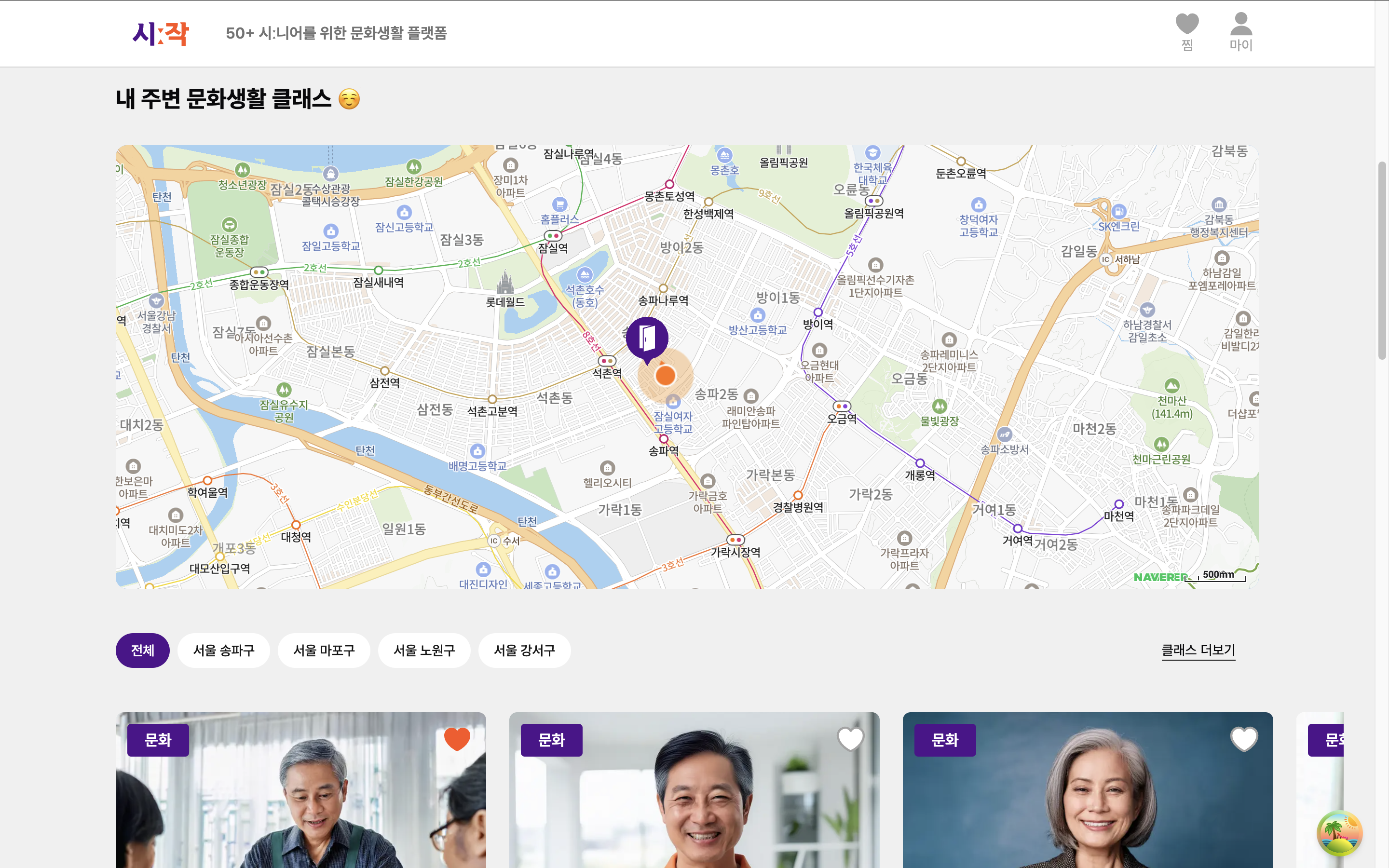Viewport: 1389px width, 868px height.
Task: Click the 잠실종합운동장 stadium icon
Action: (x=229, y=224)
